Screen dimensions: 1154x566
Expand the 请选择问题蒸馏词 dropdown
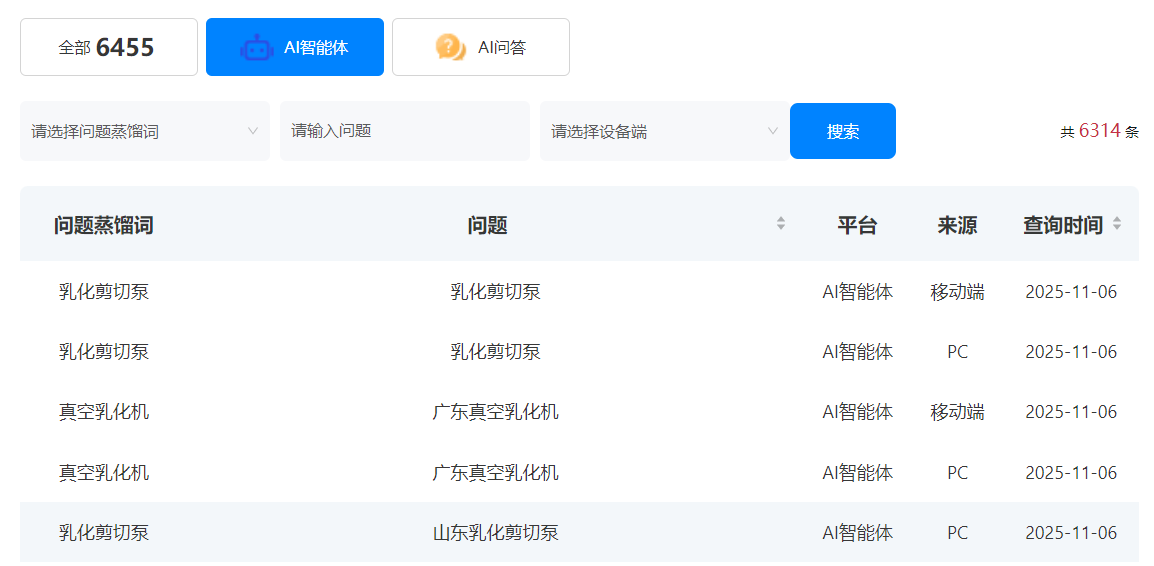pyautogui.click(x=144, y=131)
